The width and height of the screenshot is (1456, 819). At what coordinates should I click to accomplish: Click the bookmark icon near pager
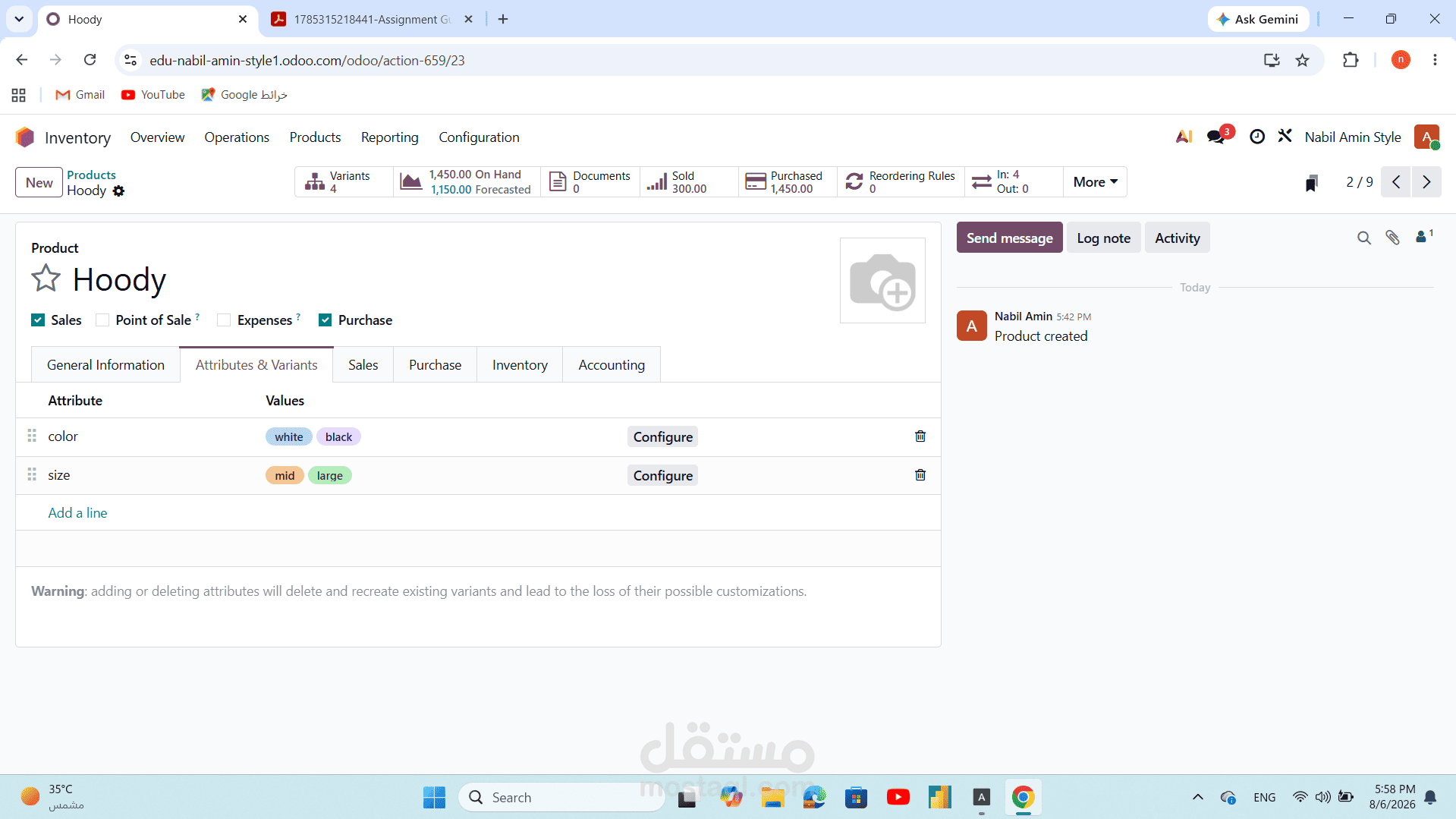[x=1312, y=183]
